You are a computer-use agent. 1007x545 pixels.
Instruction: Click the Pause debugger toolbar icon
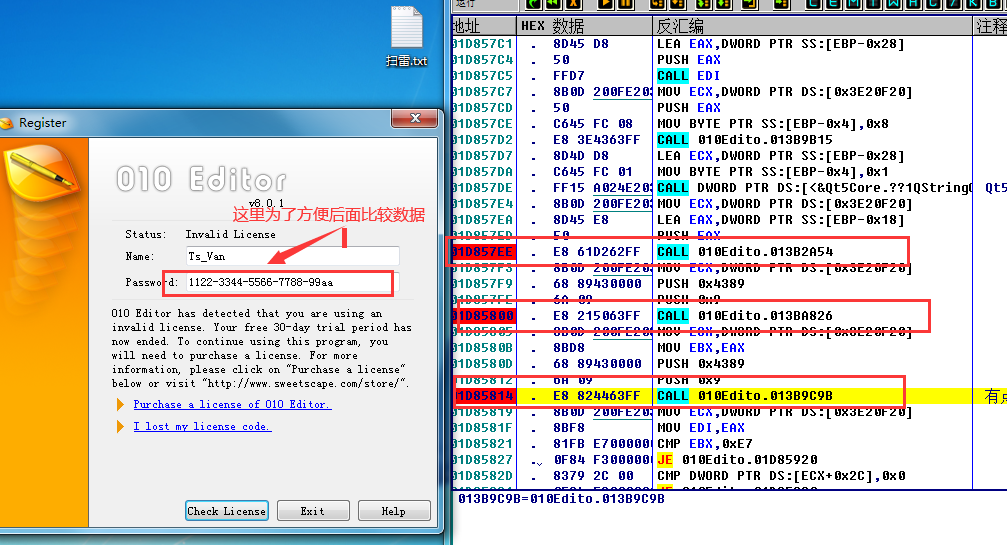point(626,3)
